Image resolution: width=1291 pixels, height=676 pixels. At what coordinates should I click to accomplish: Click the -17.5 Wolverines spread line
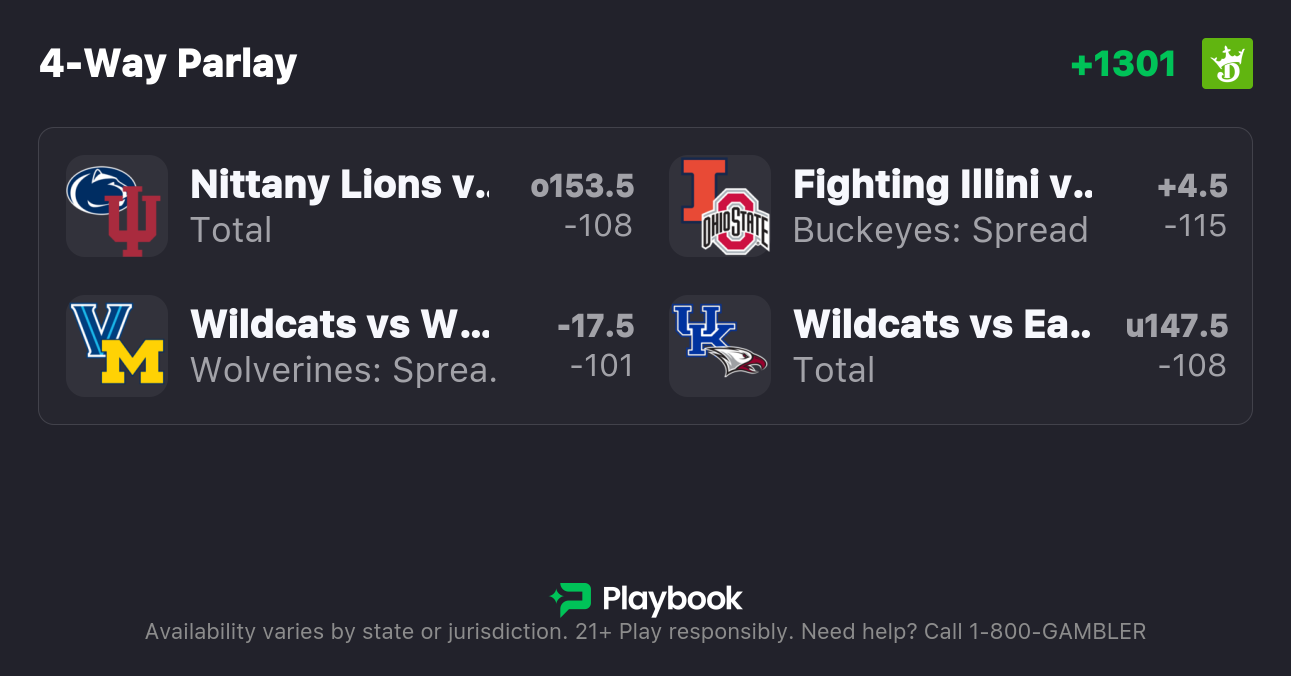tap(595, 326)
